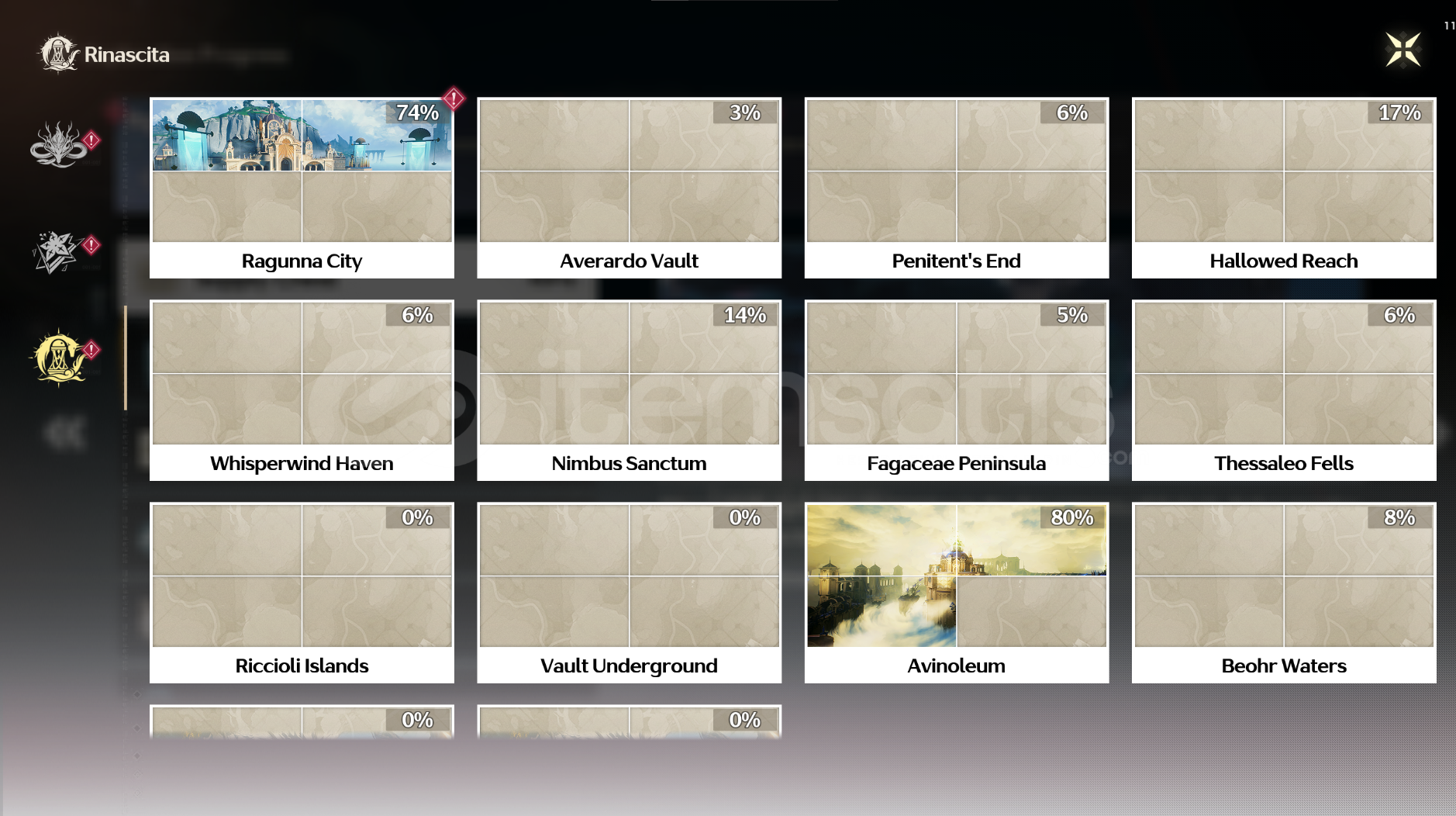Select the golden Rinascita emblem in sidebar
Viewport: 1456px width, 816px height.
(x=58, y=358)
